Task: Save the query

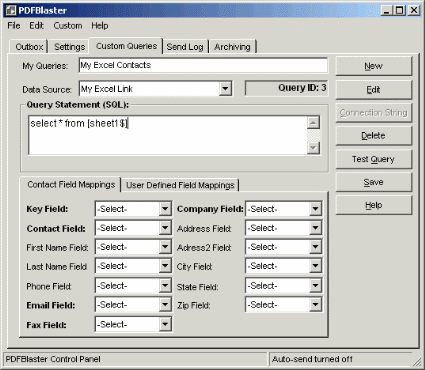Action: coord(373,182)
